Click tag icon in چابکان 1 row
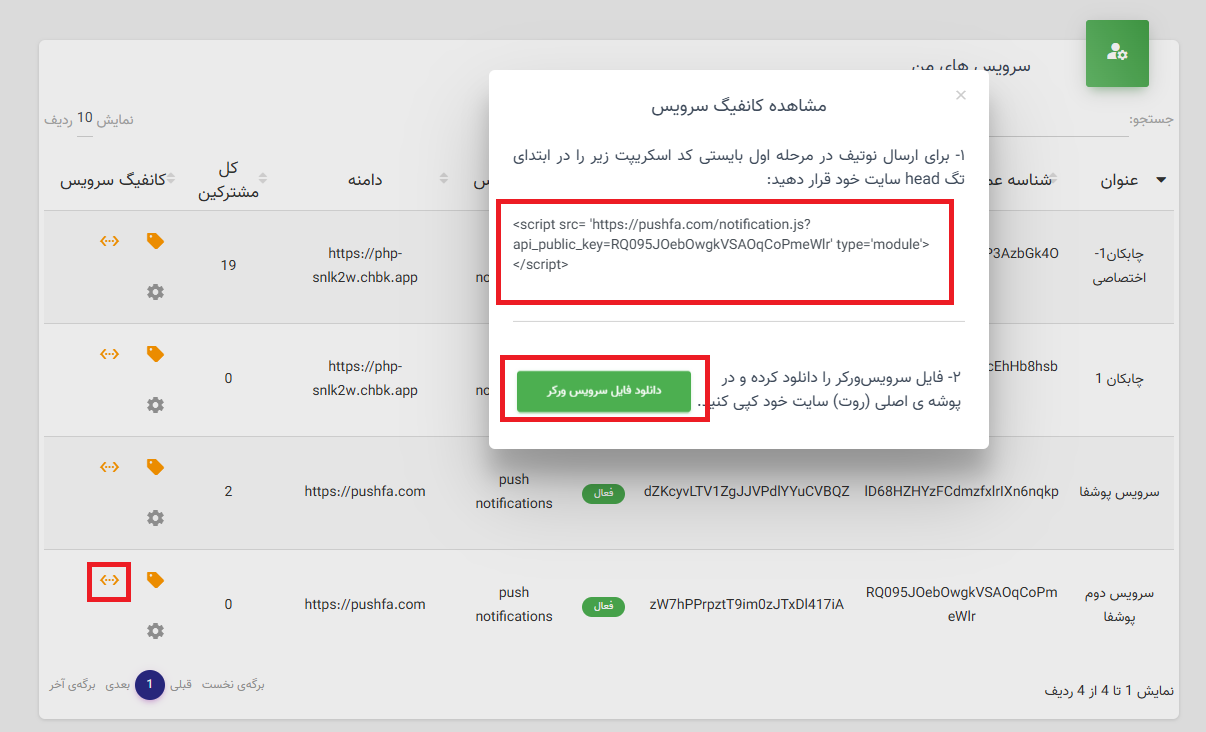The image size is (1206, 732). [155, 354]
